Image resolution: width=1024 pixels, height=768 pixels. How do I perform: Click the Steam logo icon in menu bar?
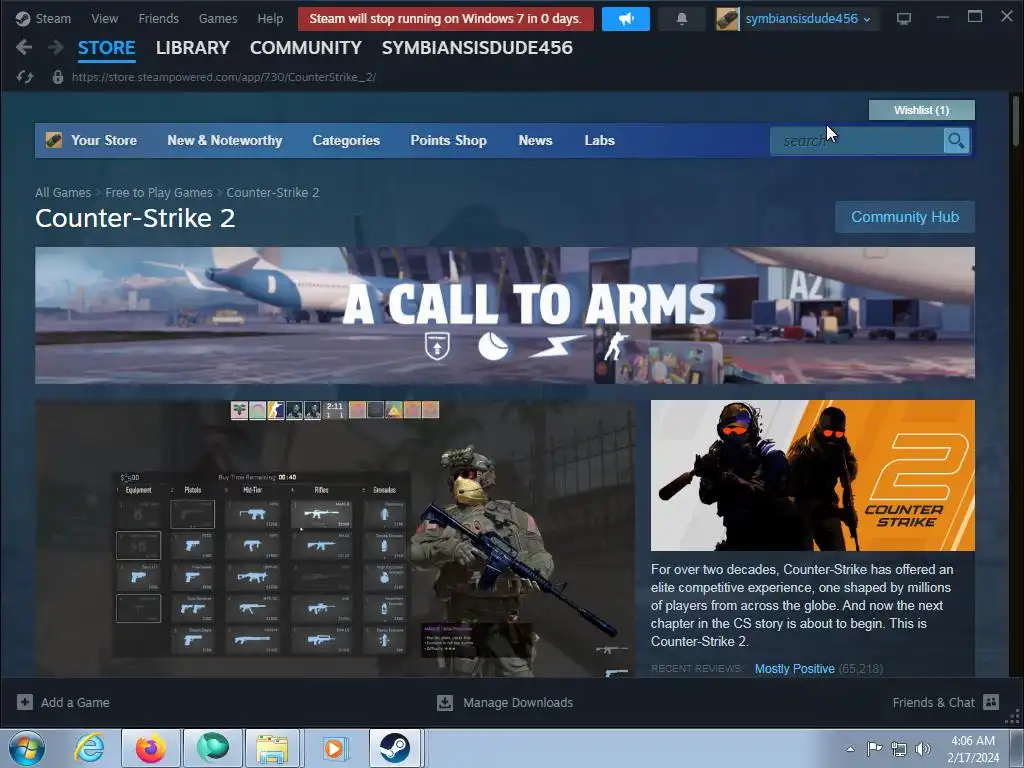23,18
